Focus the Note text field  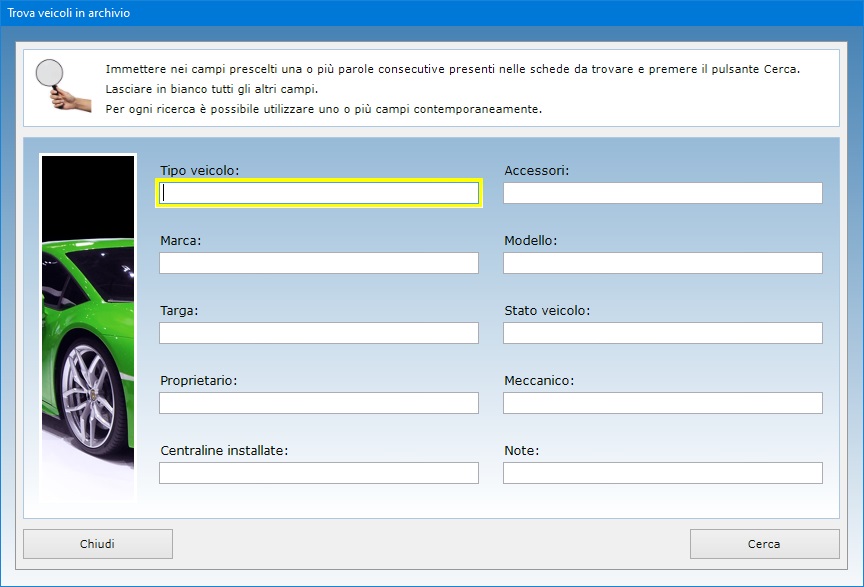662,473
